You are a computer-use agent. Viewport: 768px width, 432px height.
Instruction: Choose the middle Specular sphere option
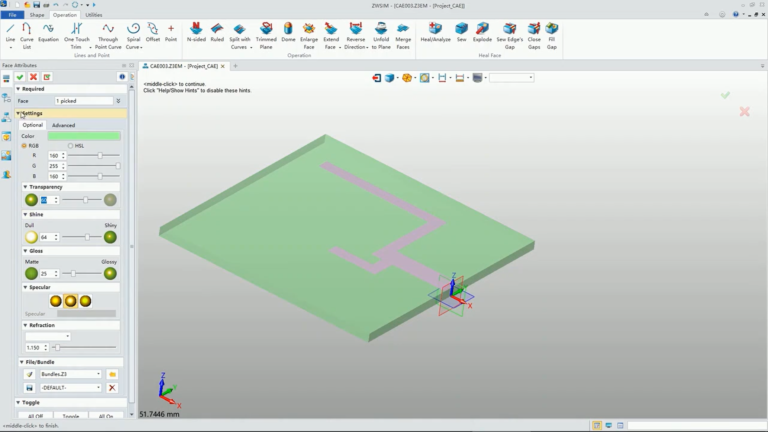tap(71, 301)
